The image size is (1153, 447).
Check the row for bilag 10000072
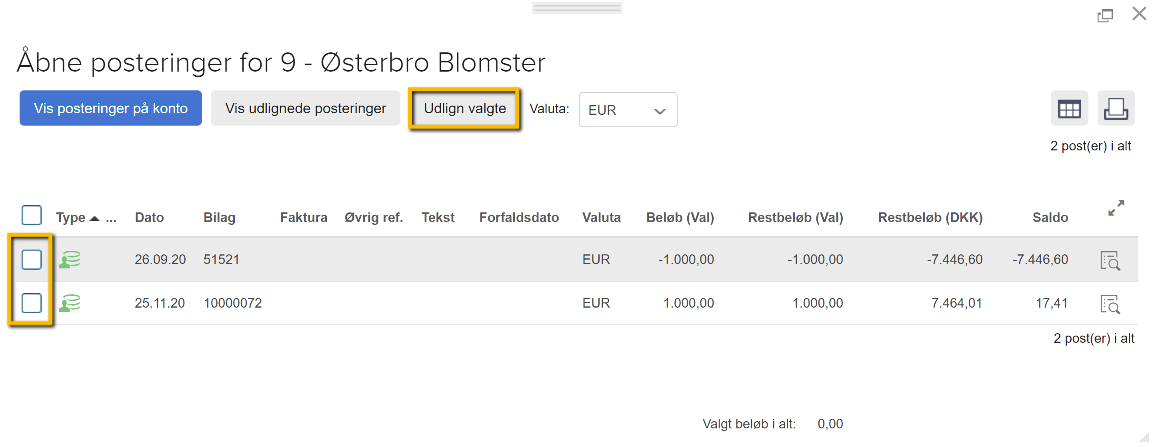[x=32, y=303]
